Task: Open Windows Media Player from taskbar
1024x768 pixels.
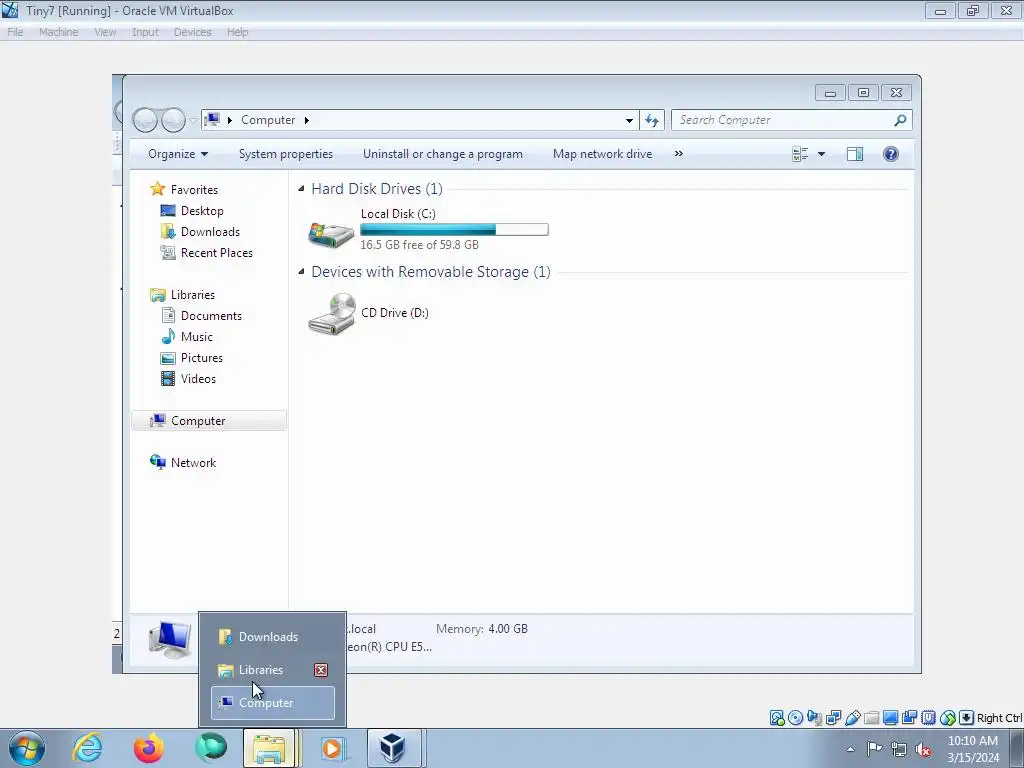Action: 332,748
